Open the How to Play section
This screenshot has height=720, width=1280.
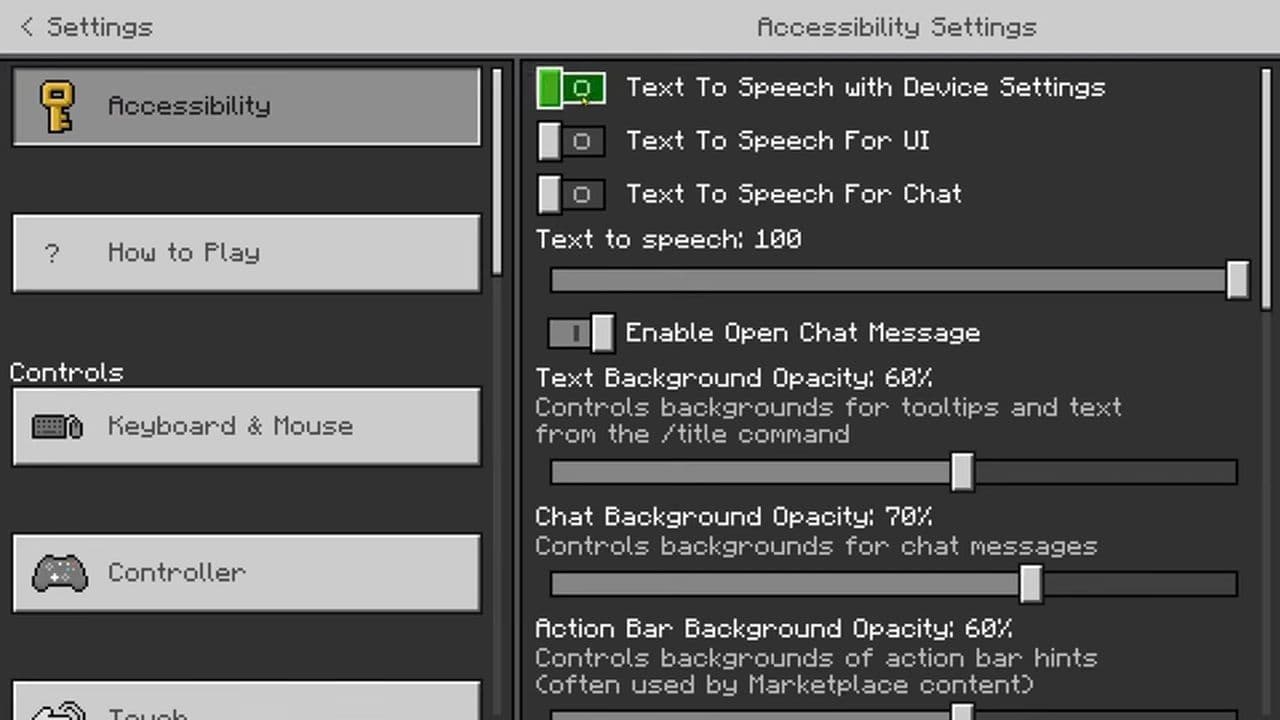(x=246, y=253)
